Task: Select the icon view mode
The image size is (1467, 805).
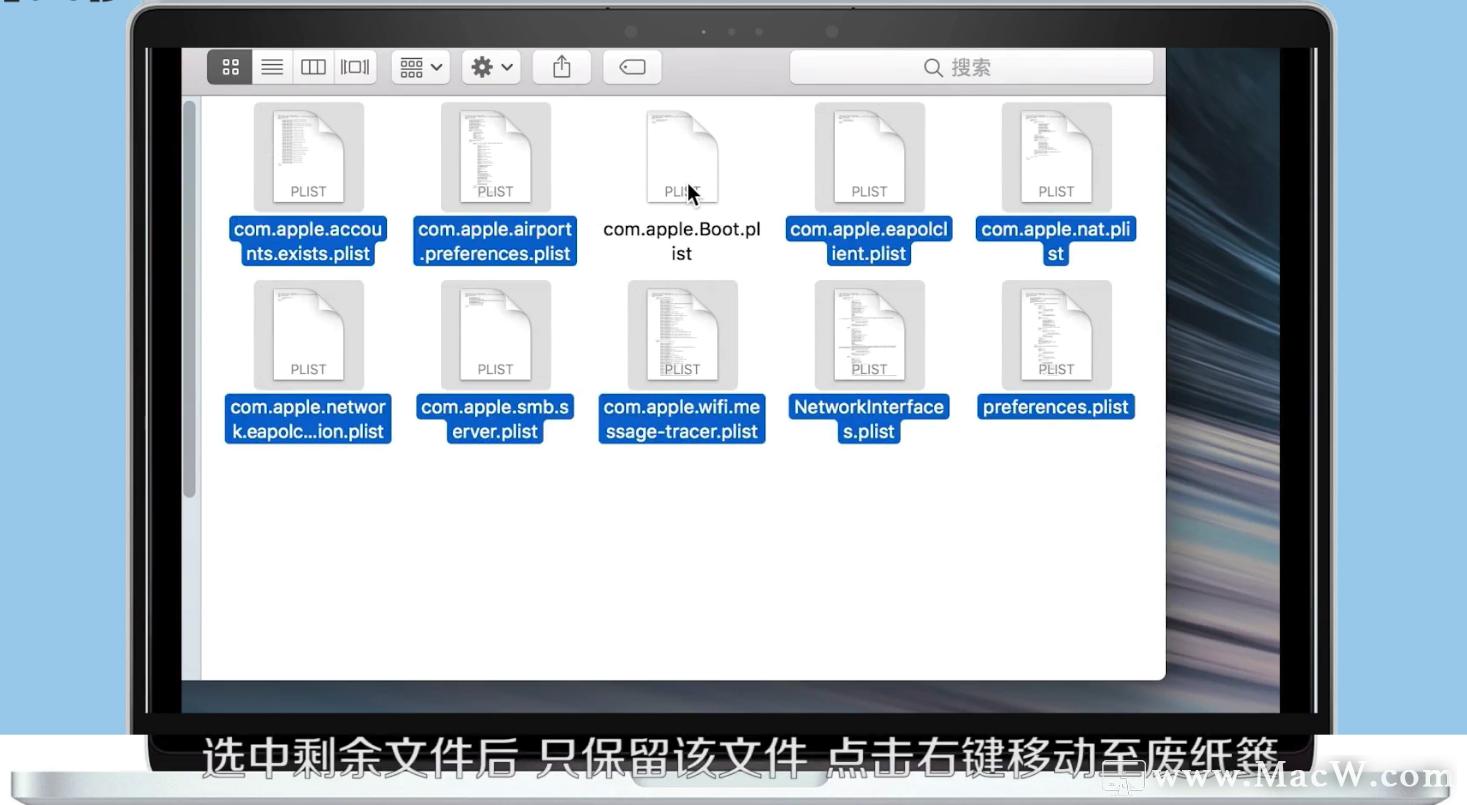Action: coord(229,67)
